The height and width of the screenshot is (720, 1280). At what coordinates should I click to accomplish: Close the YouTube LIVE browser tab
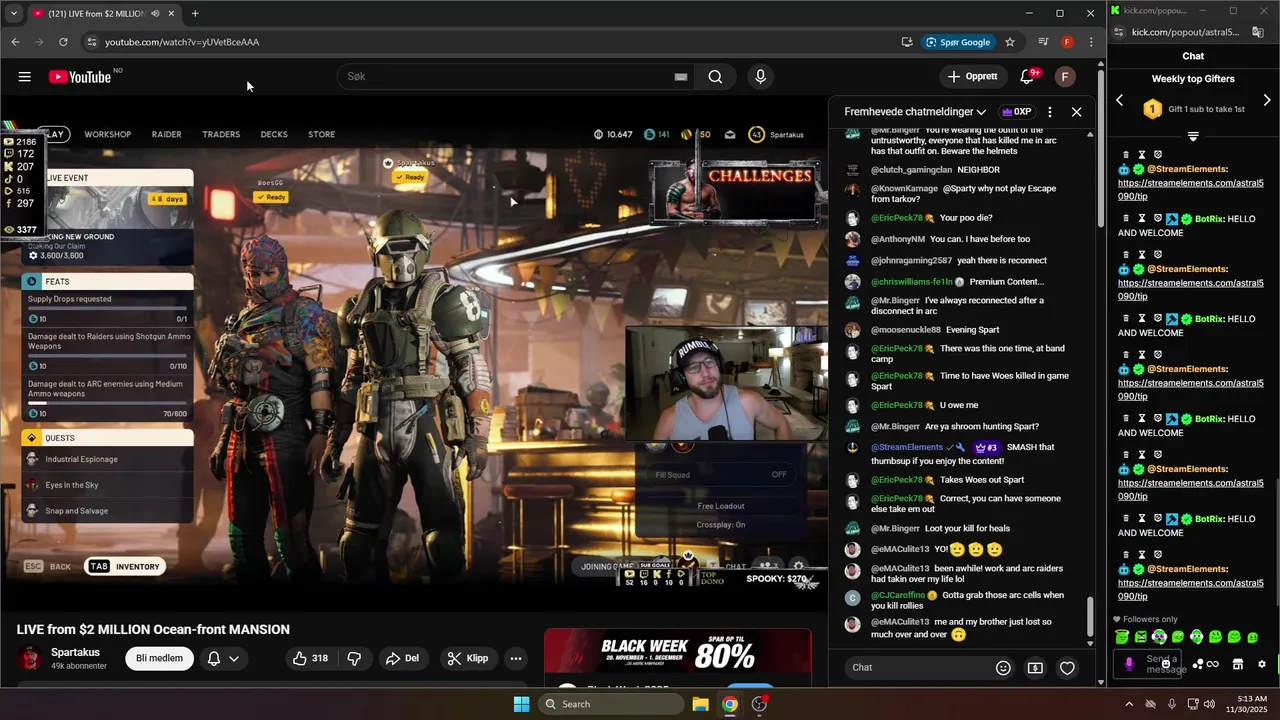(x=171, y=14)
